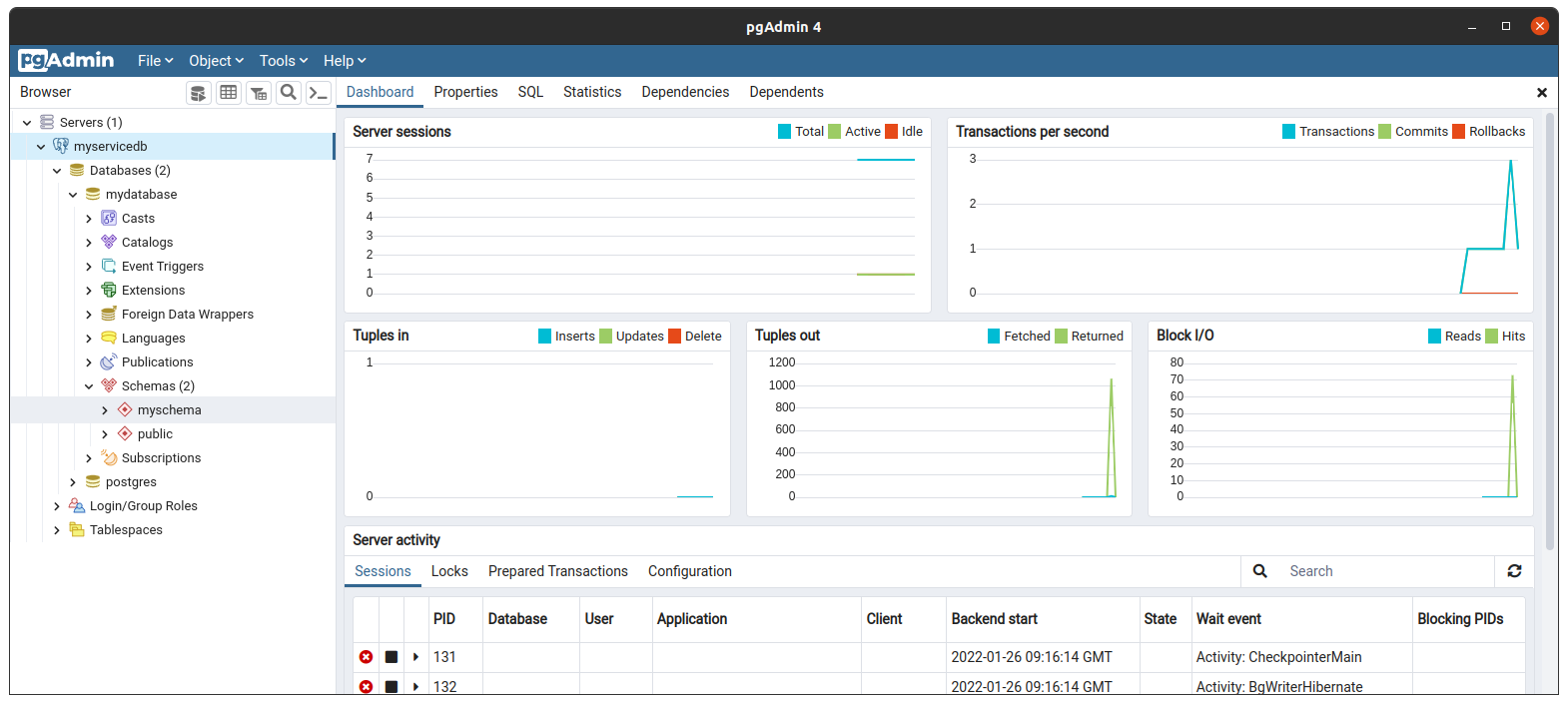Cancel active query for PID 132
Screen dimensions: 1568x704
click(x=392, y=687)
